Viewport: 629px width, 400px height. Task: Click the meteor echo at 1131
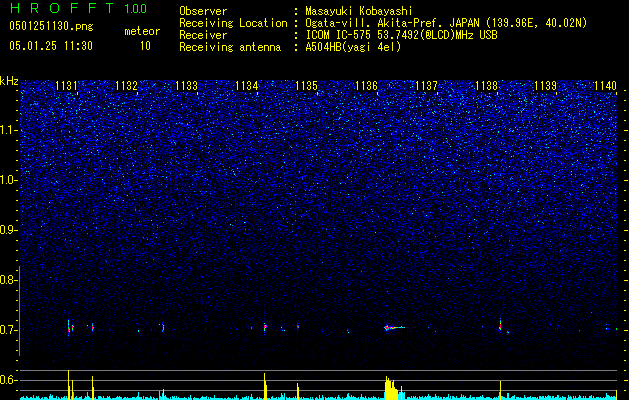tap(69, 327)
